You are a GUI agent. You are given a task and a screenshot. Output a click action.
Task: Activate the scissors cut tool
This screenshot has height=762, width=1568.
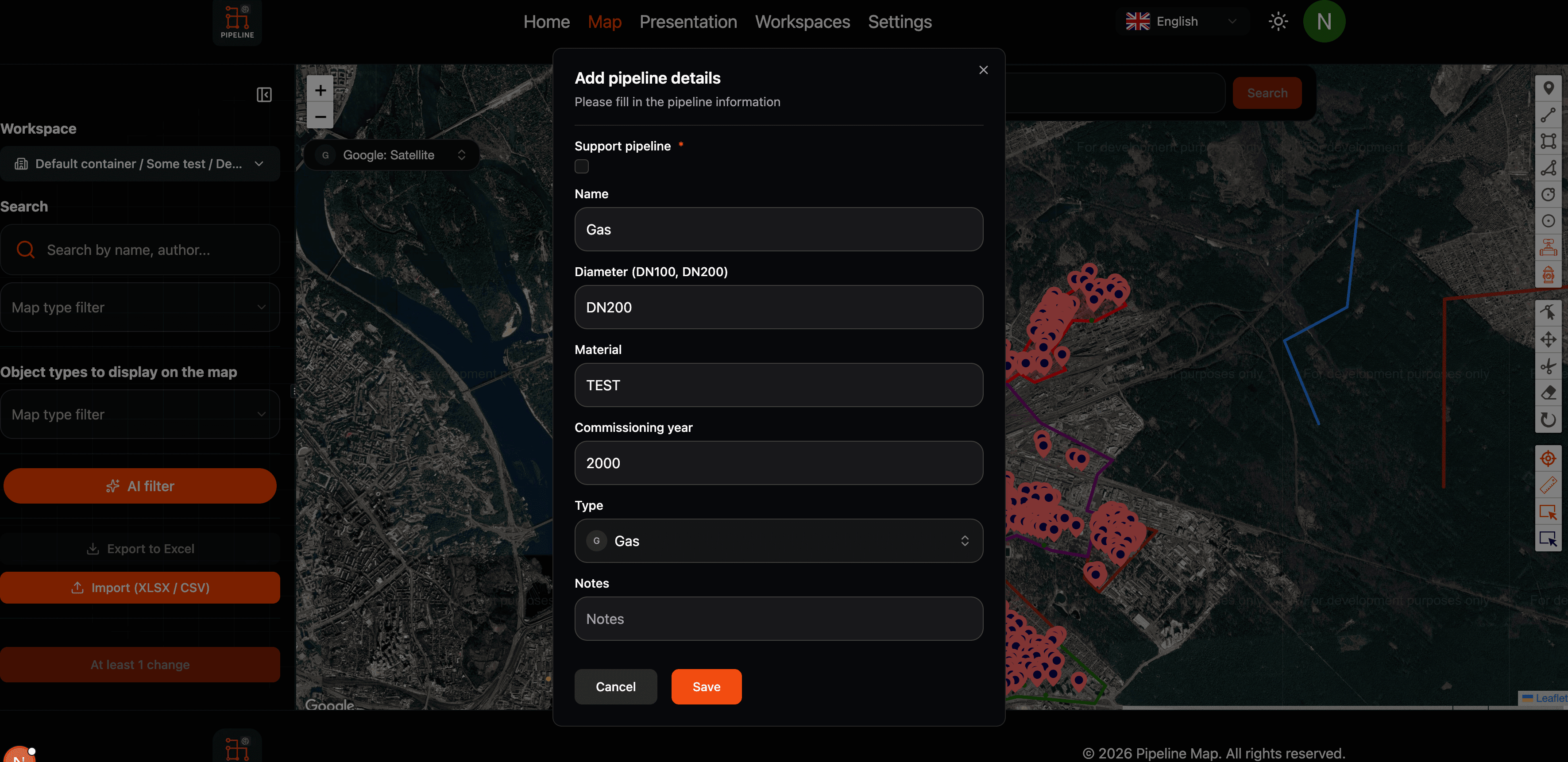[x=1548, y=366]
